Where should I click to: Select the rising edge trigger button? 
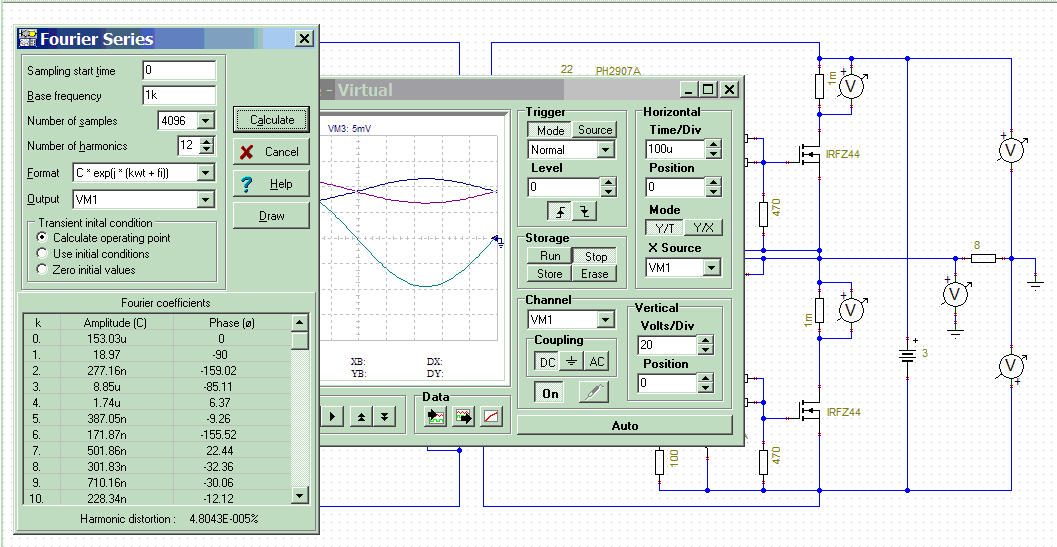[x=560, y=211]
